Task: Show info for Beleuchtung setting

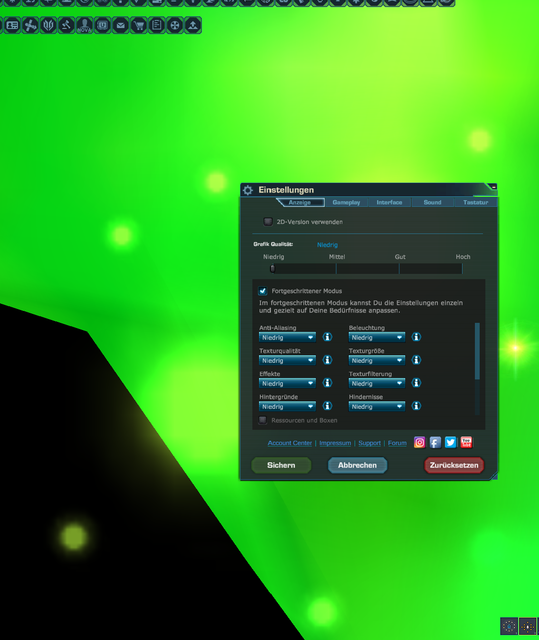Action: (x=416, y=337)
